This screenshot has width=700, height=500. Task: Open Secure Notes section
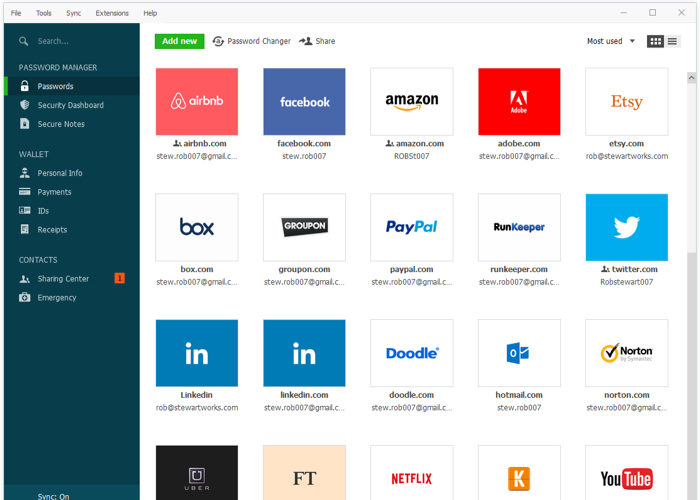61,124
